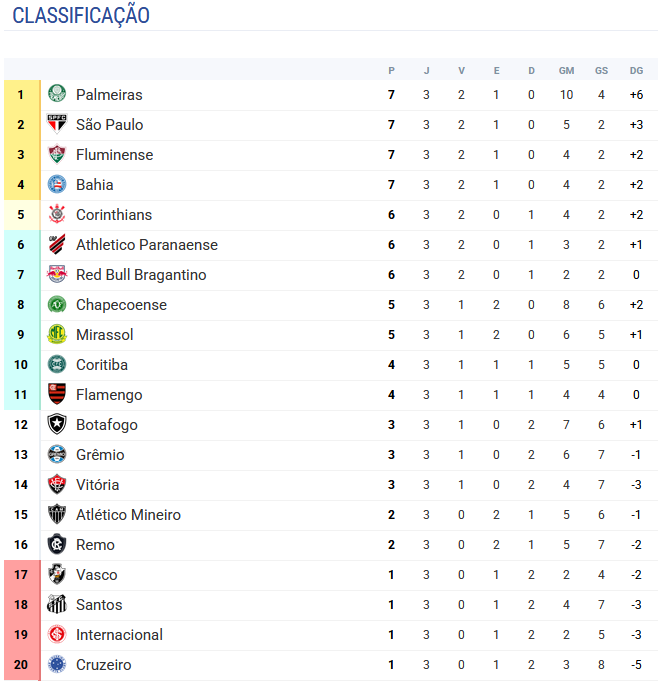Click the GM goals scored header
The height and width of the screenshot is (681, 658).
click(x=566, y=71)
